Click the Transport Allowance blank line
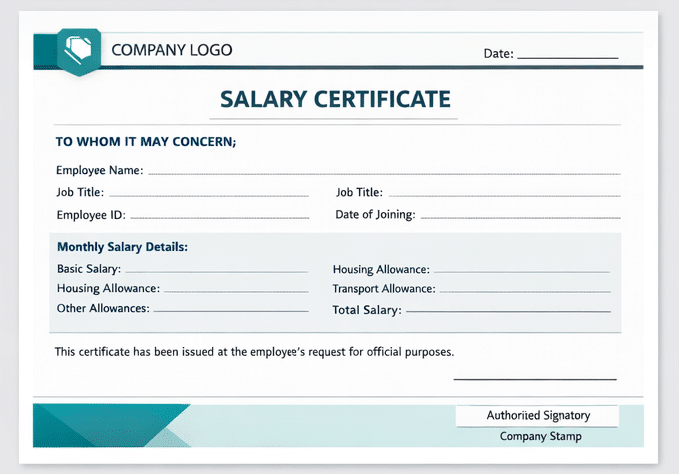The height and width of the screenshot is (474, 679). [x=525, y=292]
